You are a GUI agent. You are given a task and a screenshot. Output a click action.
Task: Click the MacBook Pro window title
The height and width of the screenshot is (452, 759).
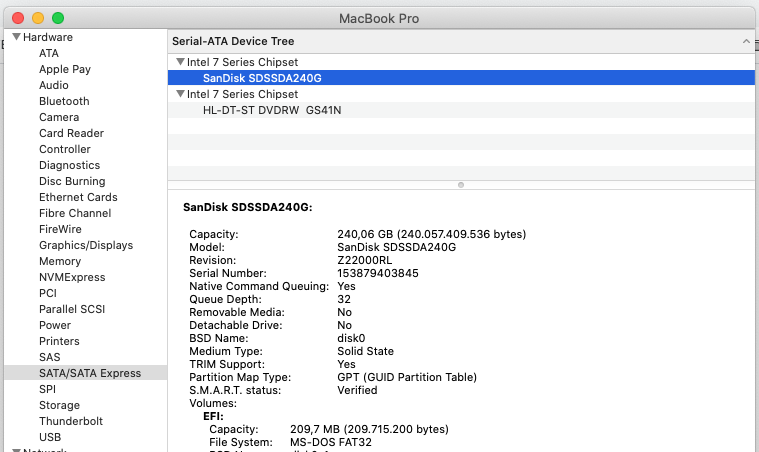coord(379,18)
